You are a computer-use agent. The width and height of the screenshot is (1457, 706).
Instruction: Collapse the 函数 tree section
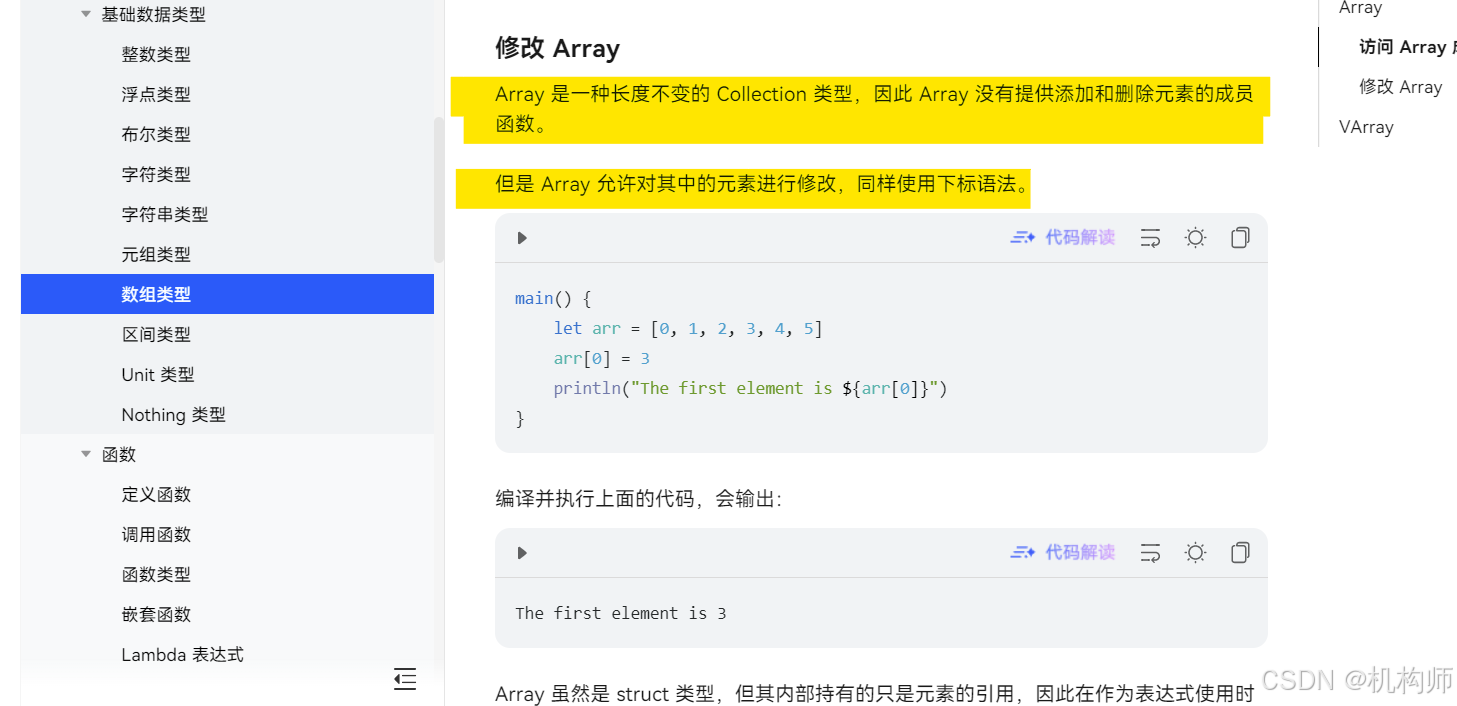coord(85,454)
